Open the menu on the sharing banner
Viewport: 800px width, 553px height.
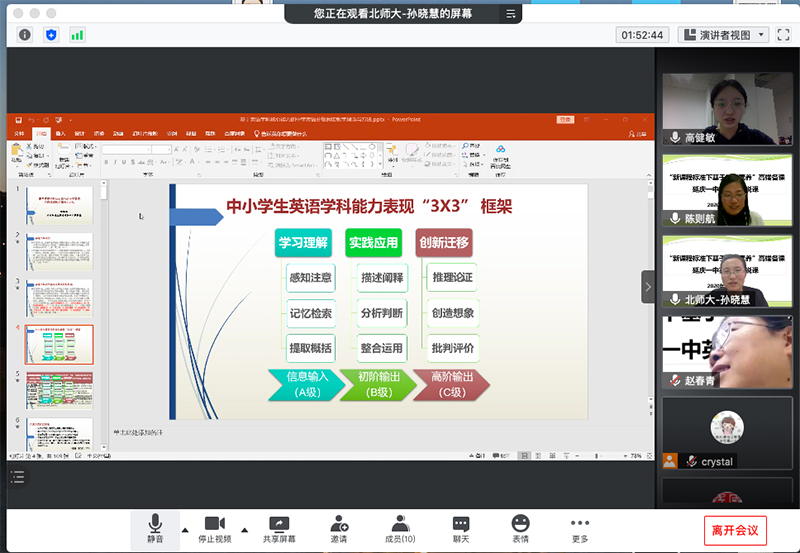(x=511, y=14)
